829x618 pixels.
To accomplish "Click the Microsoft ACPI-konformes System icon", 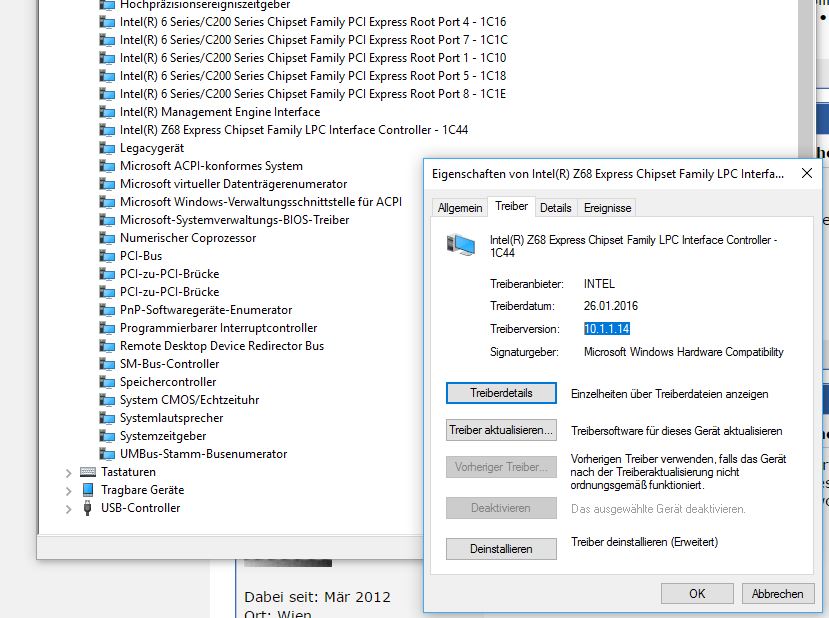I will [x=107, y=166].
